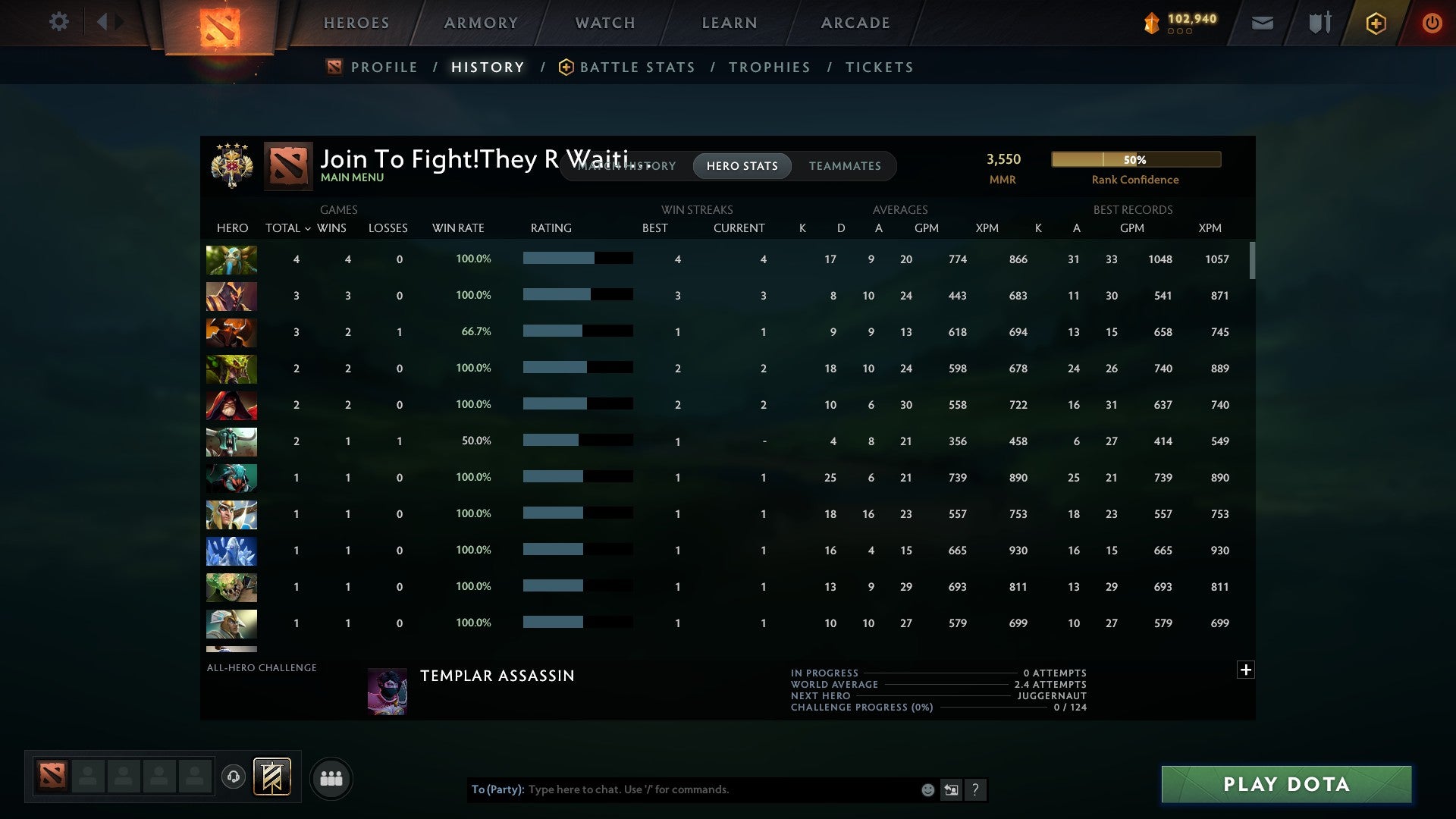Click the shield and sword icon top right
1456x819 pixels.
(x=1319, y=23)
